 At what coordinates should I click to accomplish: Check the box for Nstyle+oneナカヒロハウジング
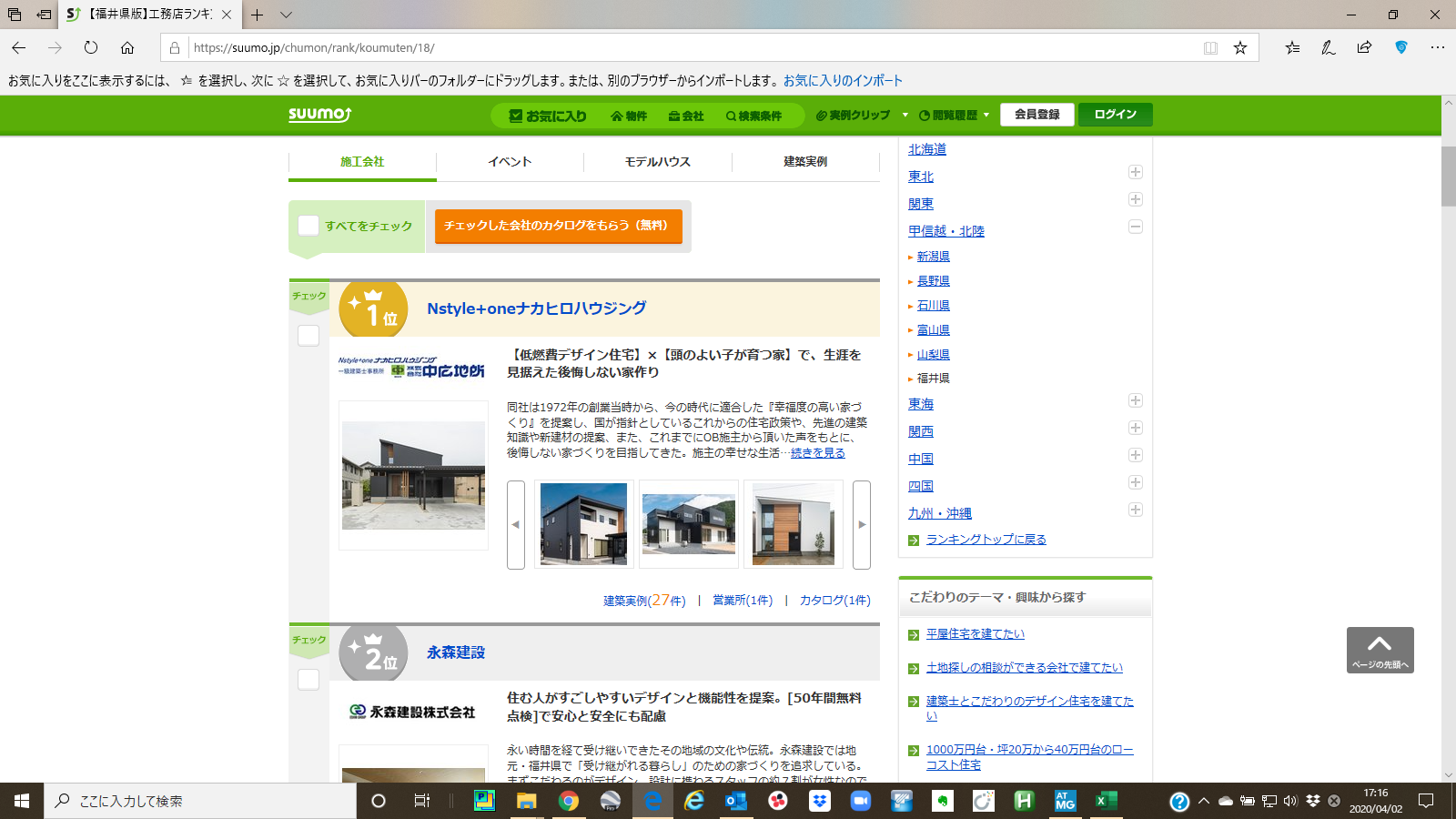click(308, 336)
